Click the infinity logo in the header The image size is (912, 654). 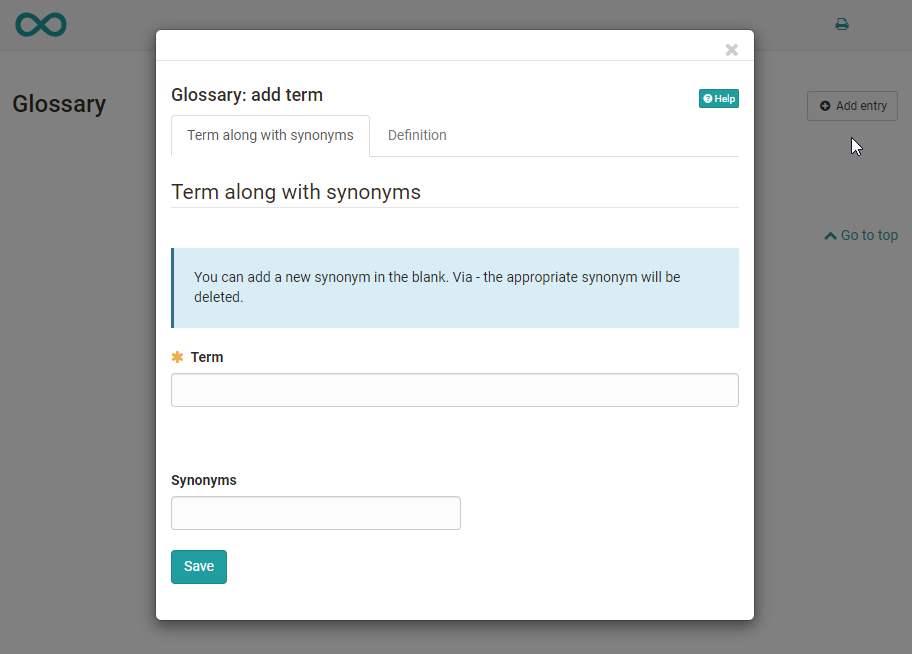coord(41,24)
